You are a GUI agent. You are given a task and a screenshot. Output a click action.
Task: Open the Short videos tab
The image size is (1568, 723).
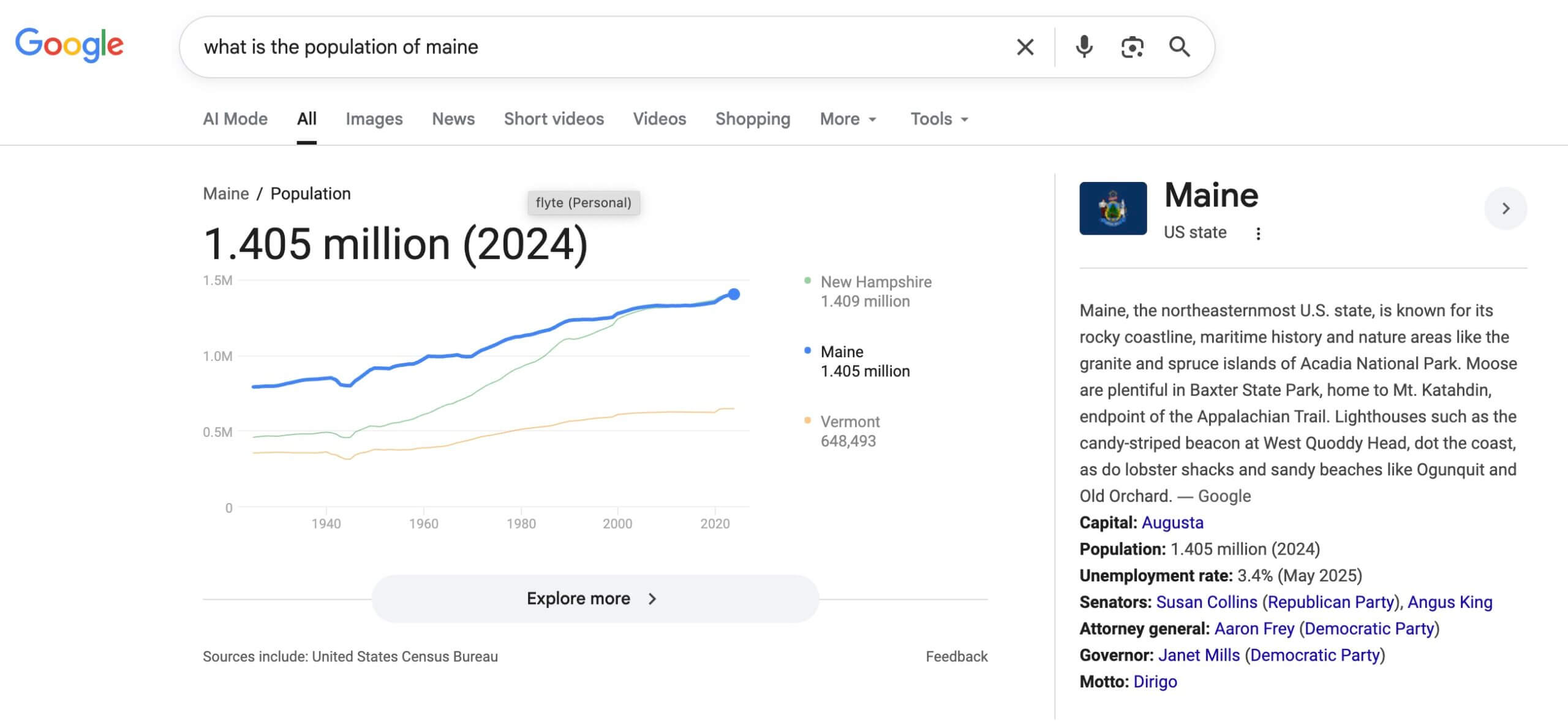coord(554,119)
